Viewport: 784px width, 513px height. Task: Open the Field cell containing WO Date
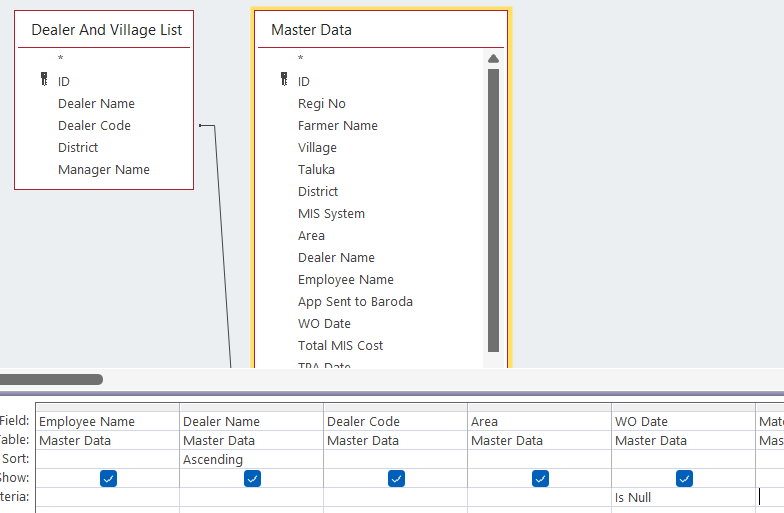(683, 422)
